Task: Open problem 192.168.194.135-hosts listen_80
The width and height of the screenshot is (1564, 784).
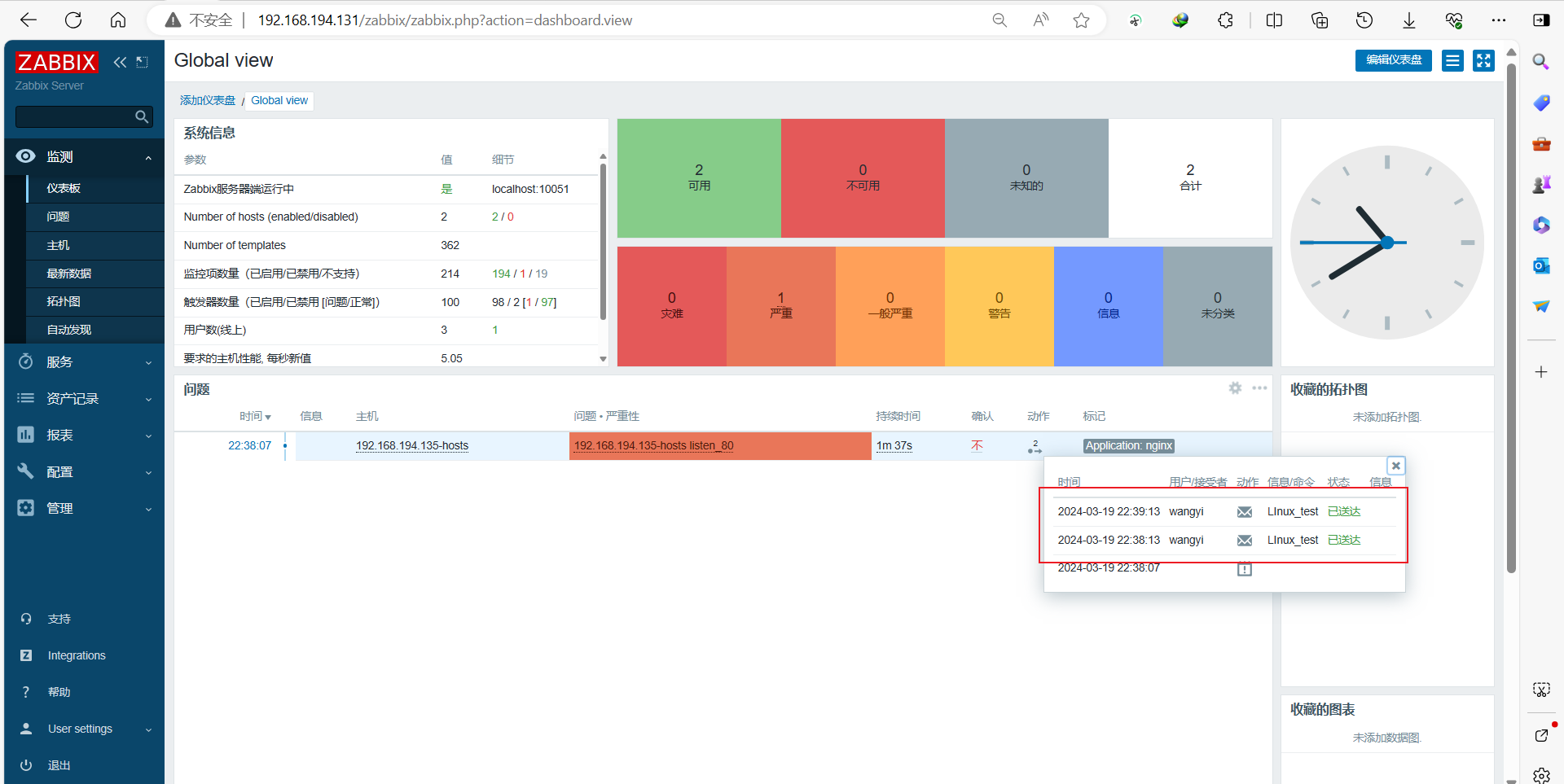Action: coord(653,446)
